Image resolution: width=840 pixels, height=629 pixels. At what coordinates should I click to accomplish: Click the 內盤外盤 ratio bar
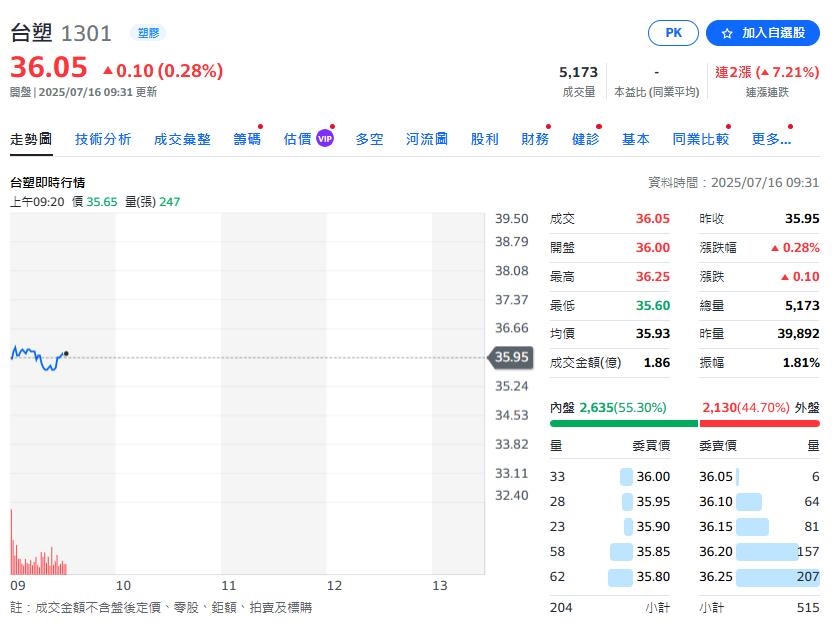click(x=685, y=423)
